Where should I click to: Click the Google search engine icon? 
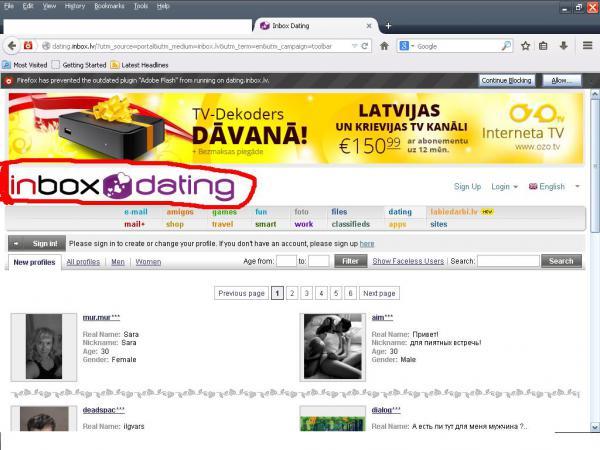tap(404, 46)
